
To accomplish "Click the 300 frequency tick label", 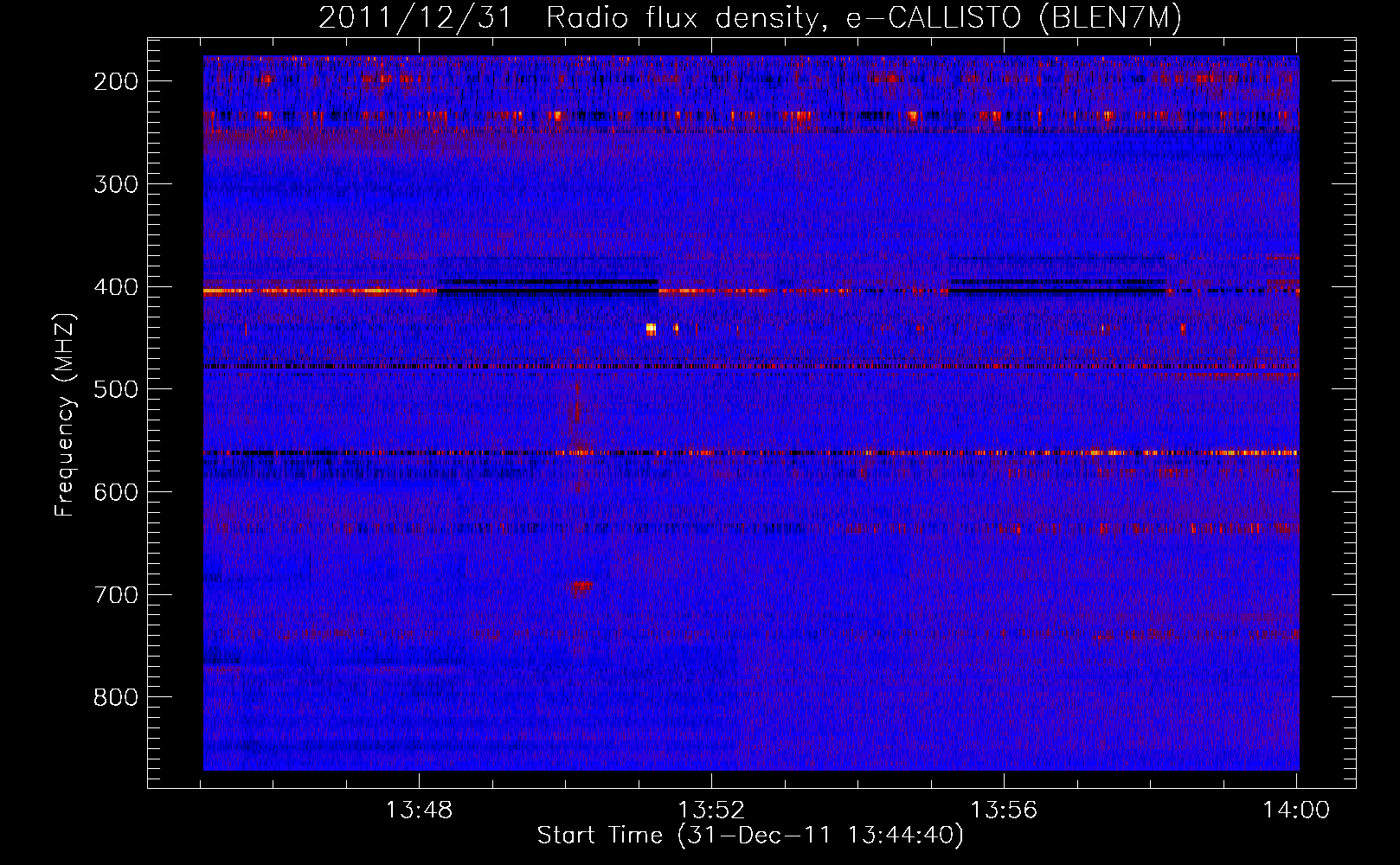I will pyautogui.click(x=116, y=184).
